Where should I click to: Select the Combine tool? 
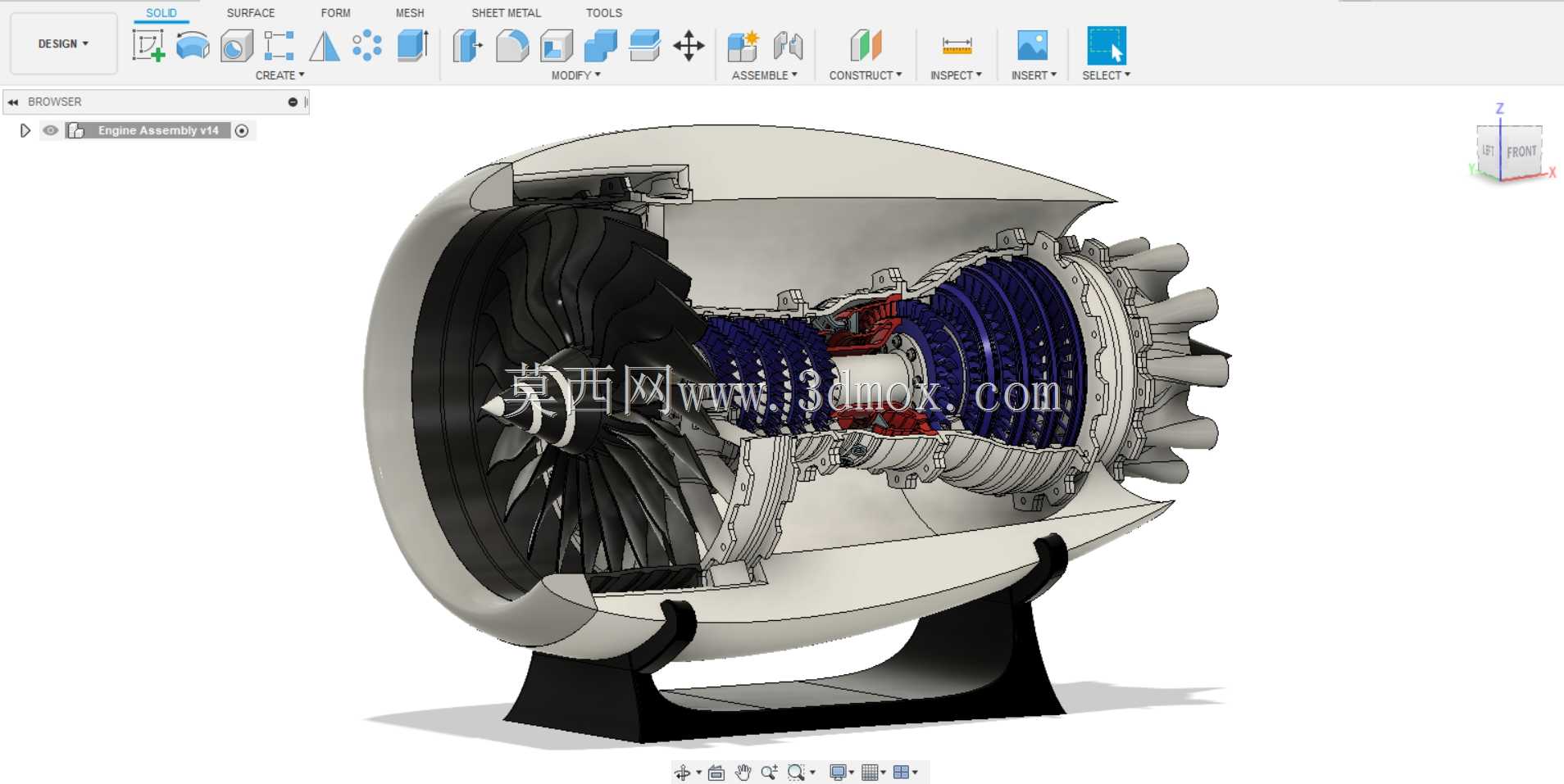(x=601, y=46)
